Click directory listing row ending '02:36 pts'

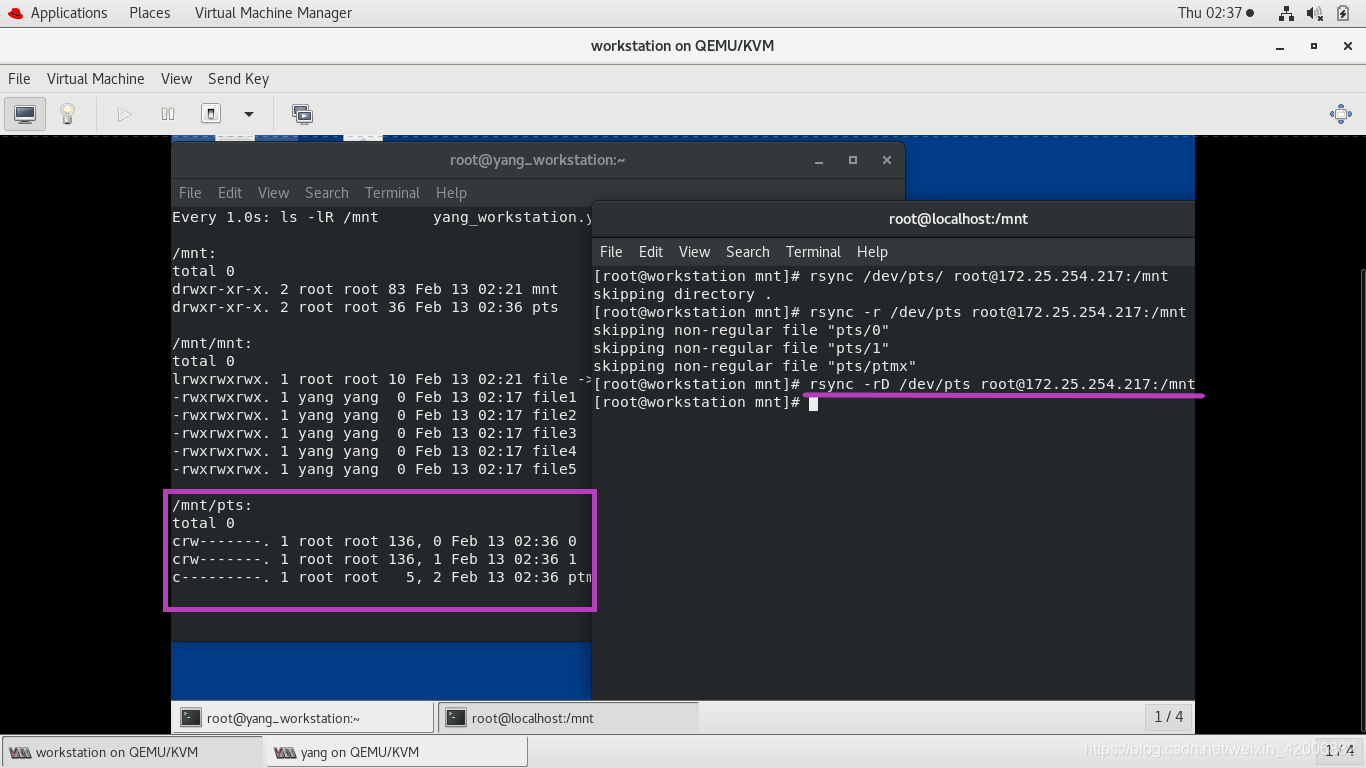[365, 307]
